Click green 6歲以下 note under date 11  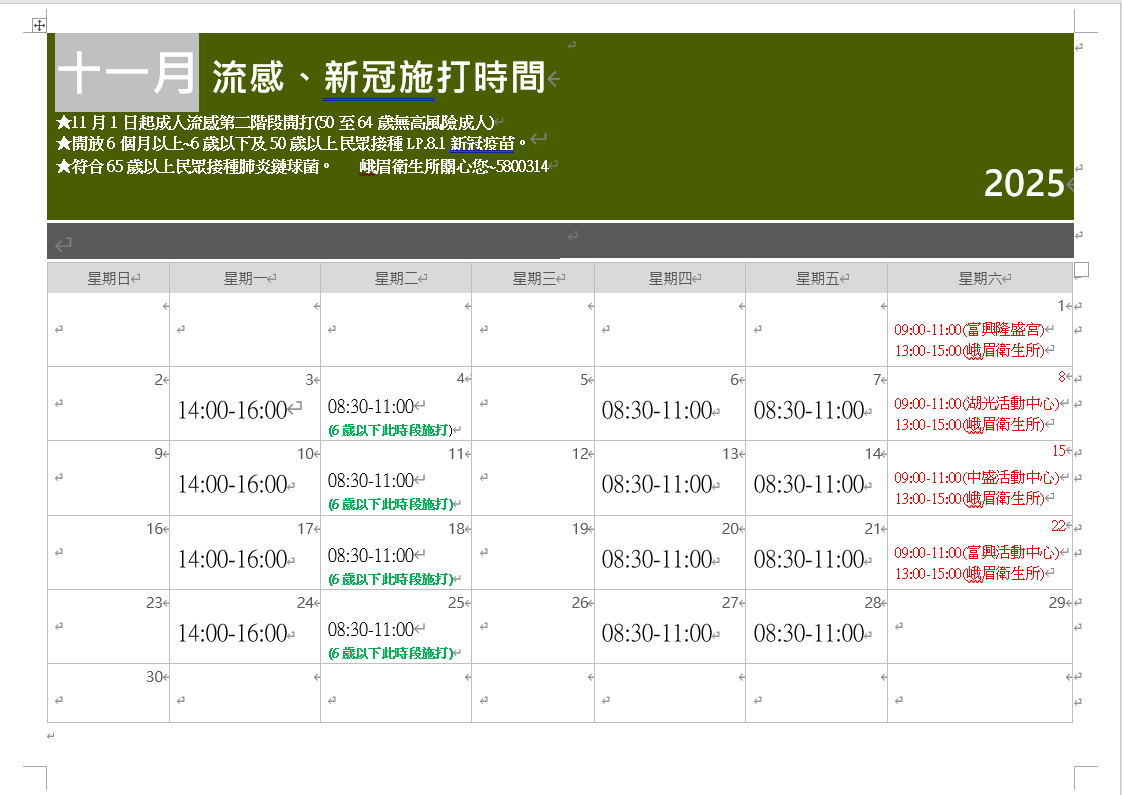390,504
